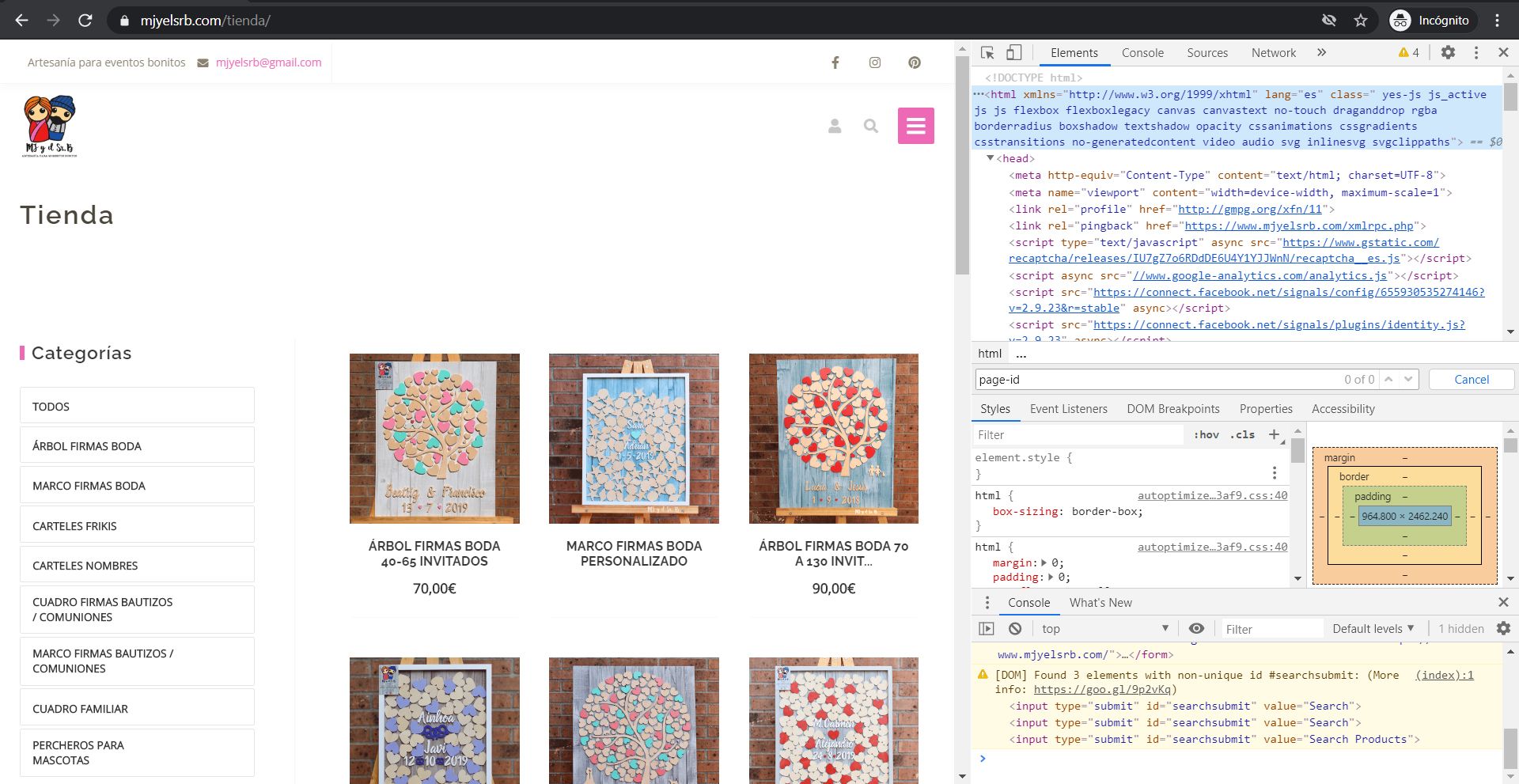Open the site search magnifier
Image resolution: width=1519 pixels, height=784 pixels.
pos(871,126)
